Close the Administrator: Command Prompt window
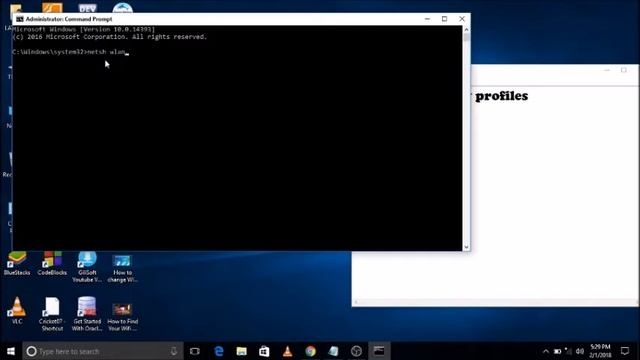640x360 pixels. (x=462, y=19)
